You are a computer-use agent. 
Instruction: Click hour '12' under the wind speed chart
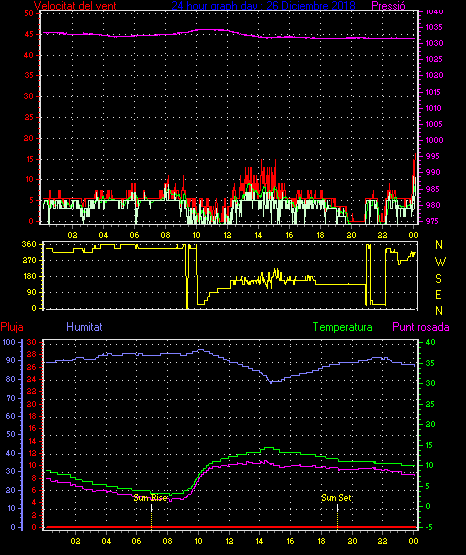[228, 235]
